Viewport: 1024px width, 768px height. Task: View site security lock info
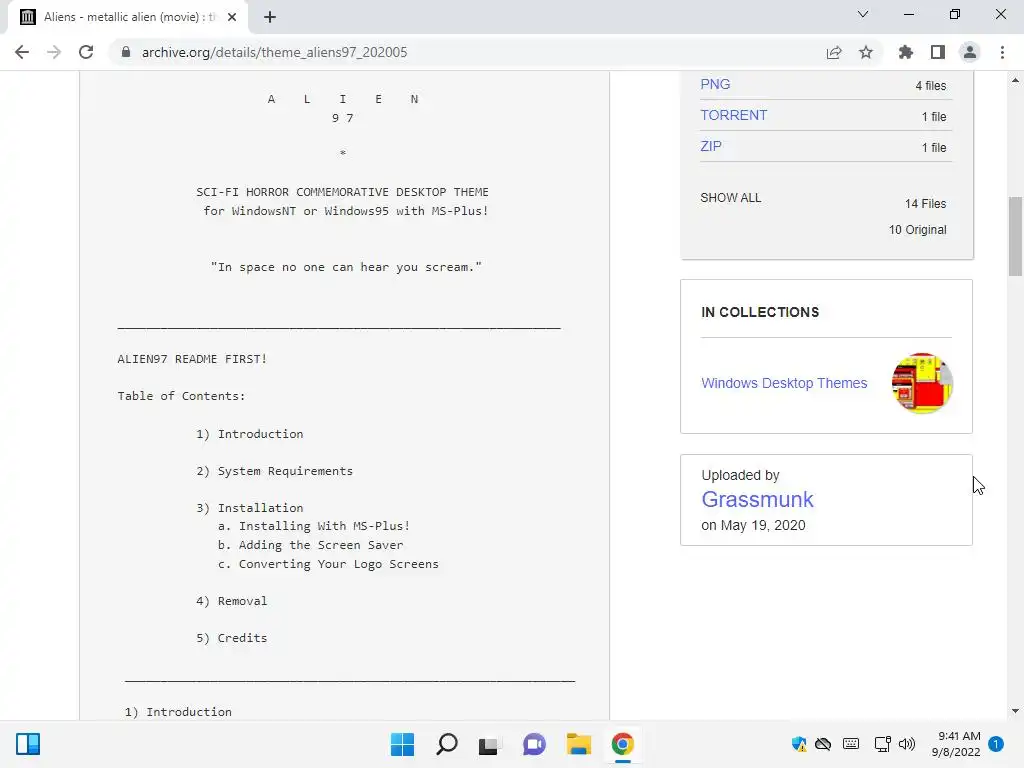pyautogui.click(x=126, y=52)
